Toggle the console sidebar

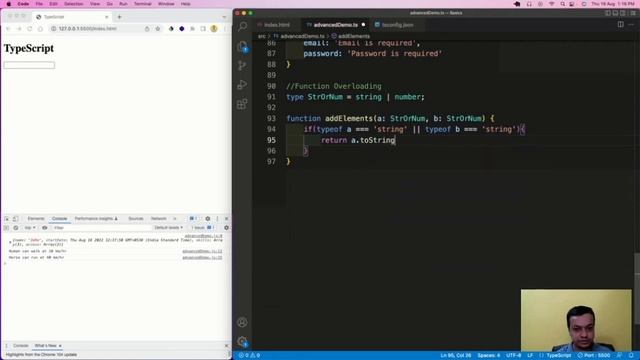6,228
